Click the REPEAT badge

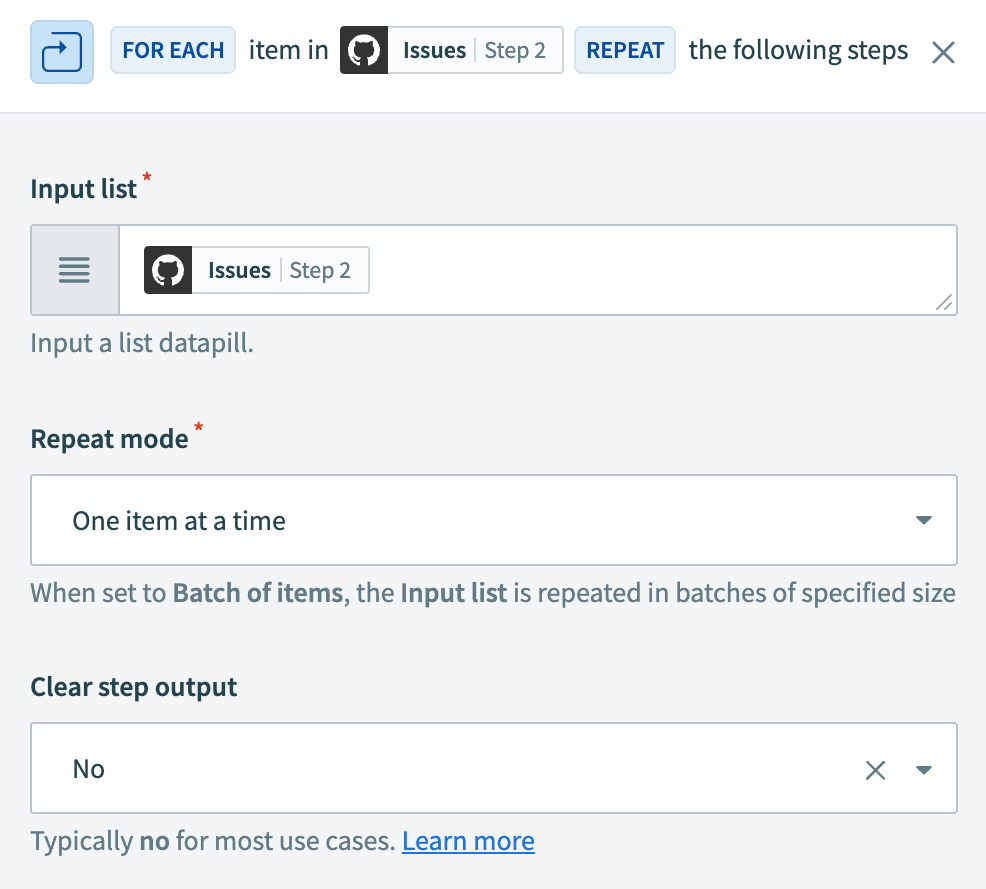click(x=624, y=50)
